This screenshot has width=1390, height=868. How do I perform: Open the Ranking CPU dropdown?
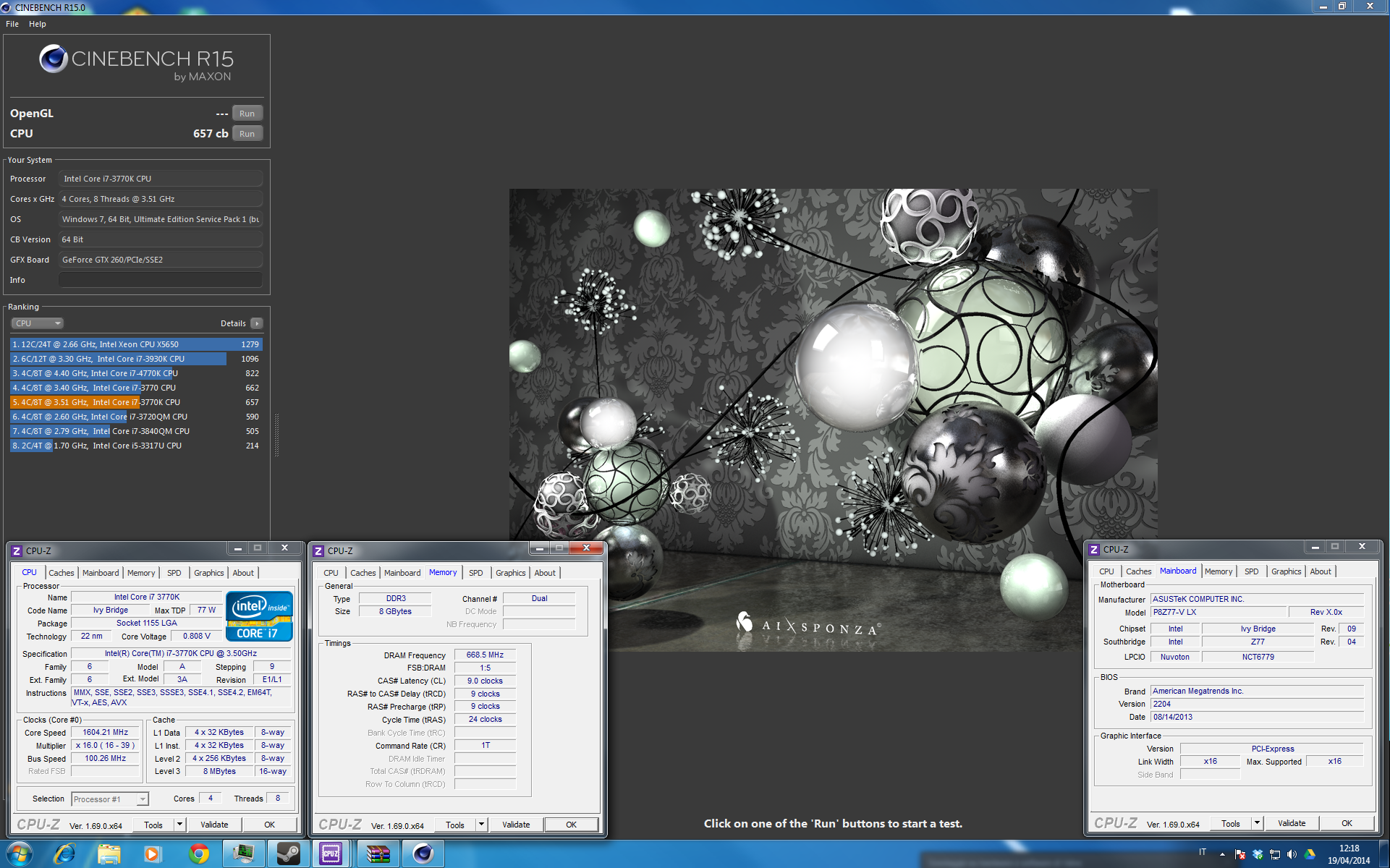38,323
